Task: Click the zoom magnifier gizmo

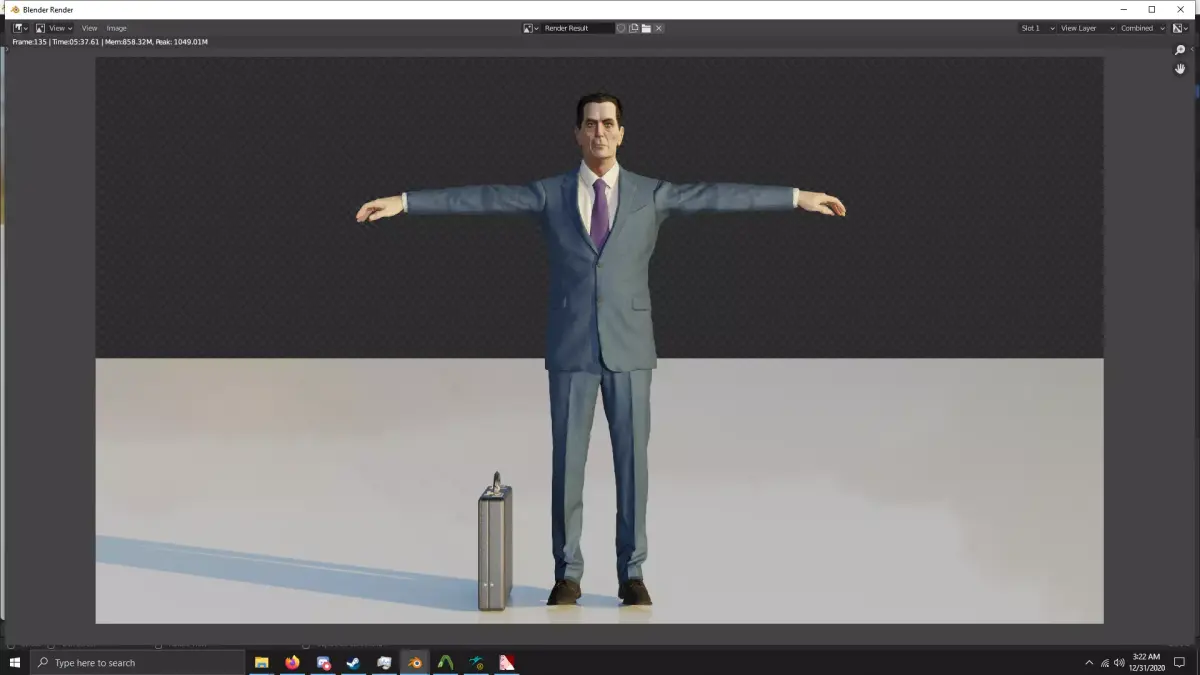Action: [1180, 50]
